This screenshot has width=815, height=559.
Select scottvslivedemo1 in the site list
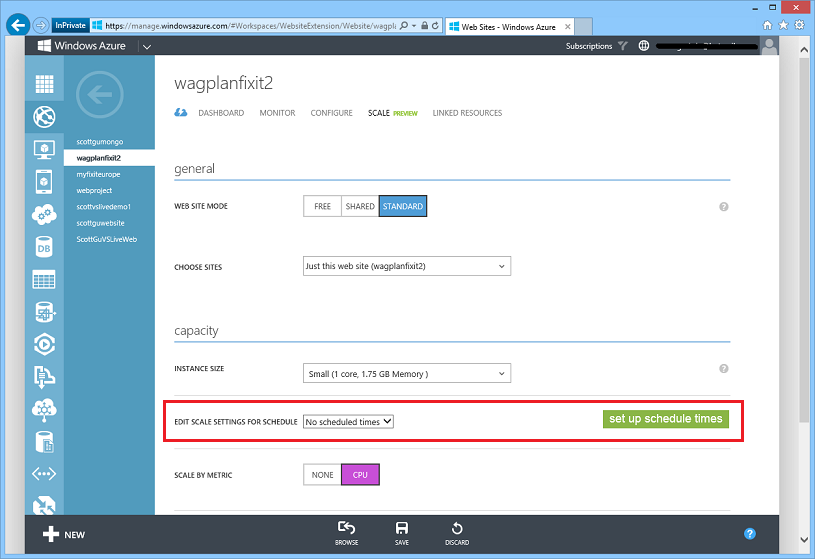coord(103,206)
